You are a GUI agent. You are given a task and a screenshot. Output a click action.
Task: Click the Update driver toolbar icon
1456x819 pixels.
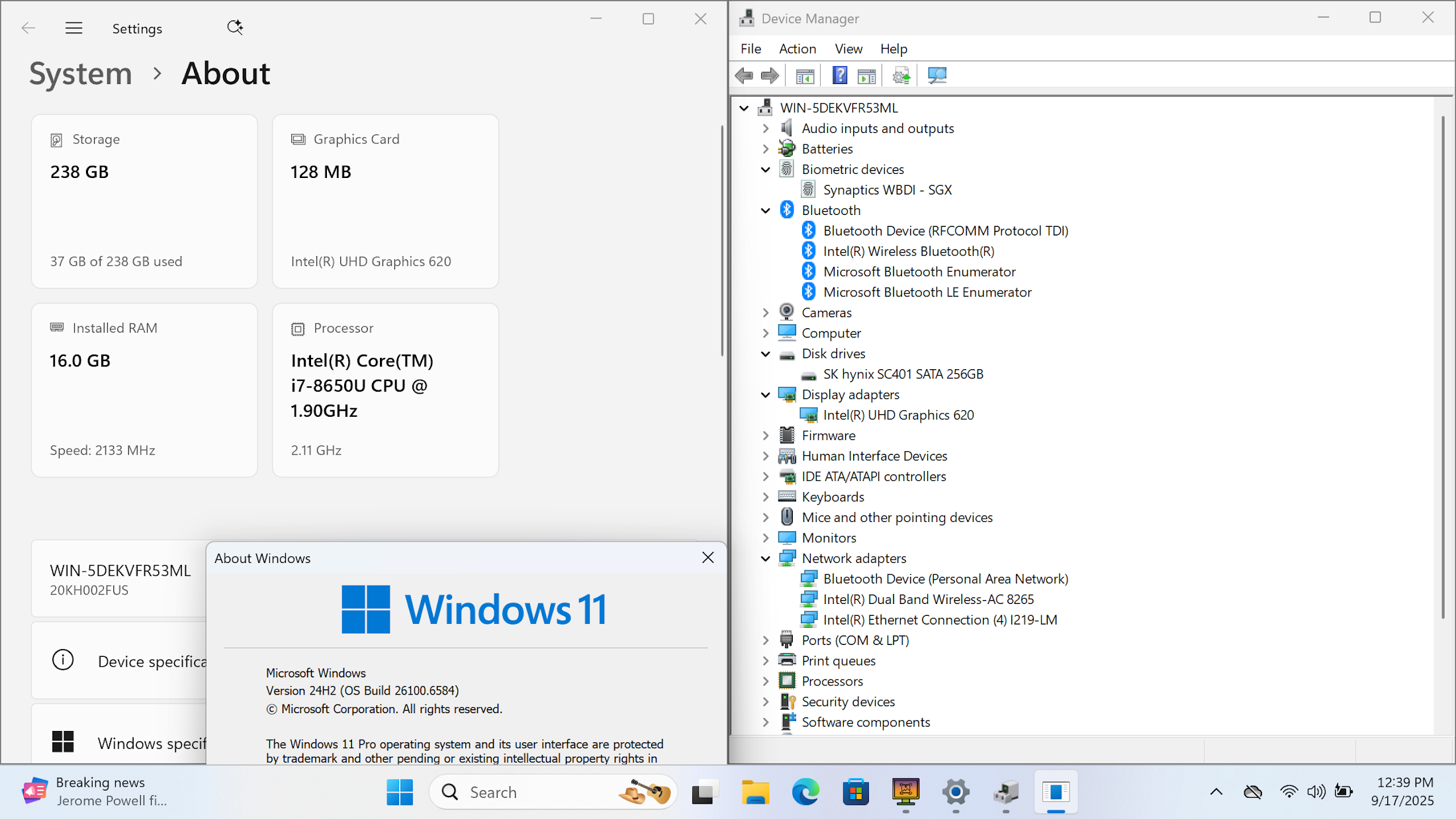click(901, 75)
